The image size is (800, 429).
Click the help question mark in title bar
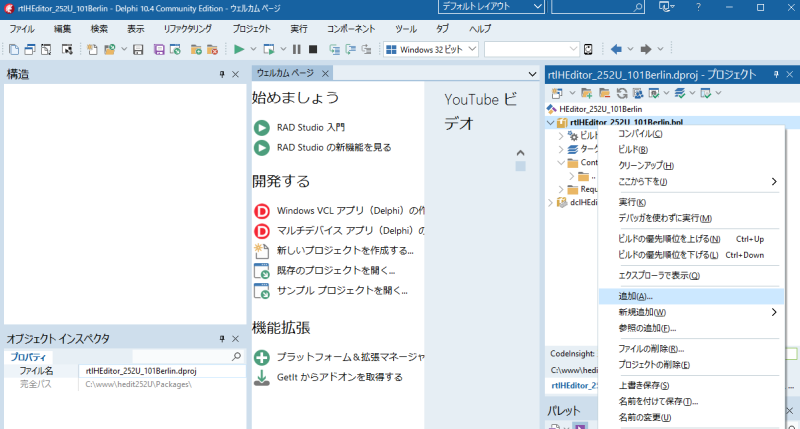[x=698, y=7]
